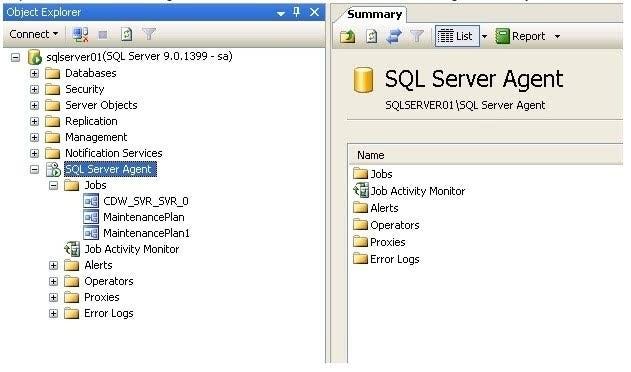Select the CDW_SVR_SVR_0 job
631x372 pixels.
[x=146, y=201]
